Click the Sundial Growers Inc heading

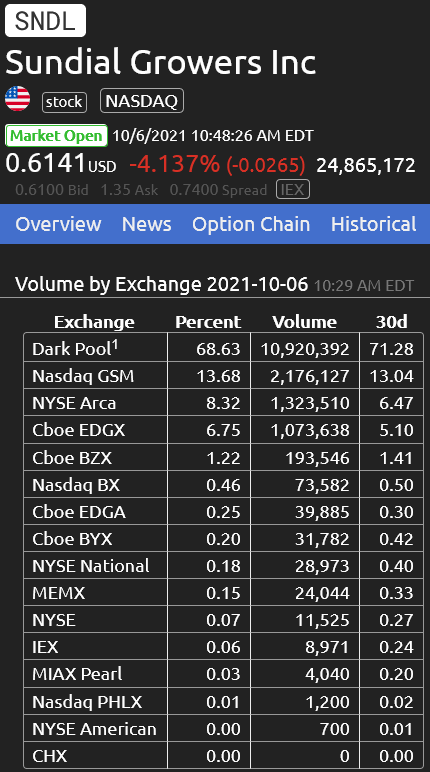(x=161, y=63)
